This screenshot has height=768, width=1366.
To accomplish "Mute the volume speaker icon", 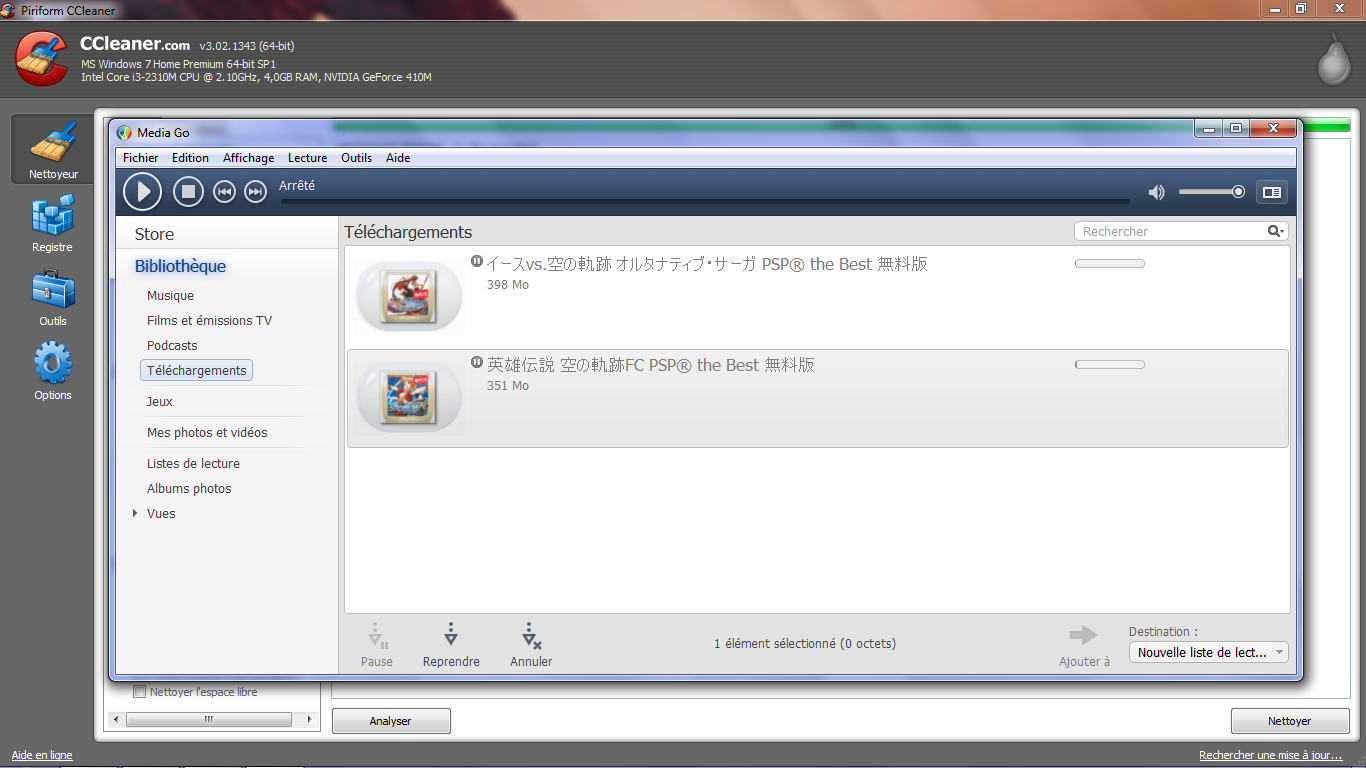I will click(x=1157, y=192).
